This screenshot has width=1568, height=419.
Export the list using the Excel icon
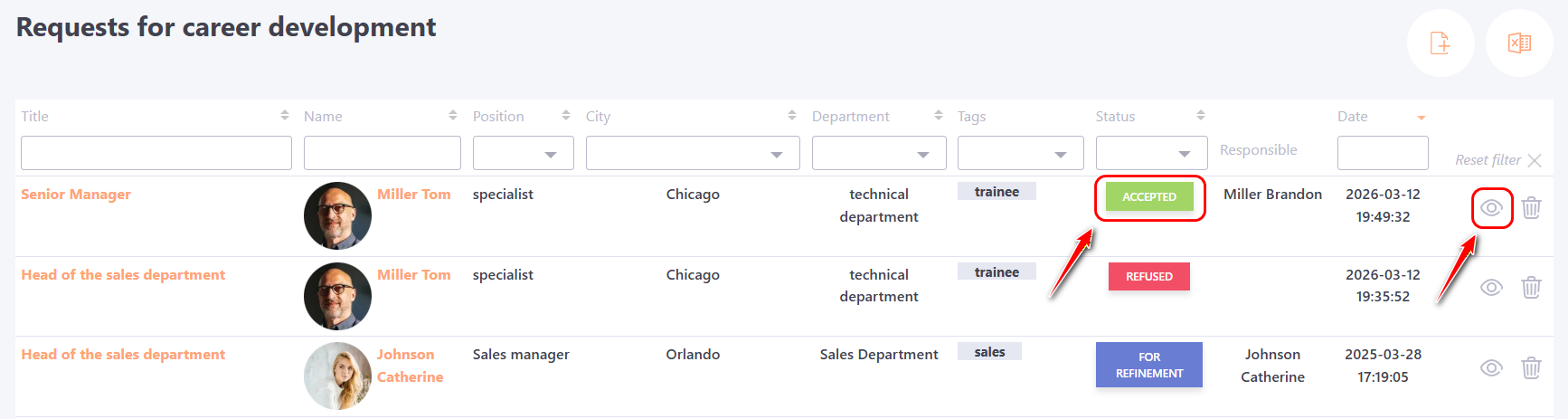coord(1519,43)
